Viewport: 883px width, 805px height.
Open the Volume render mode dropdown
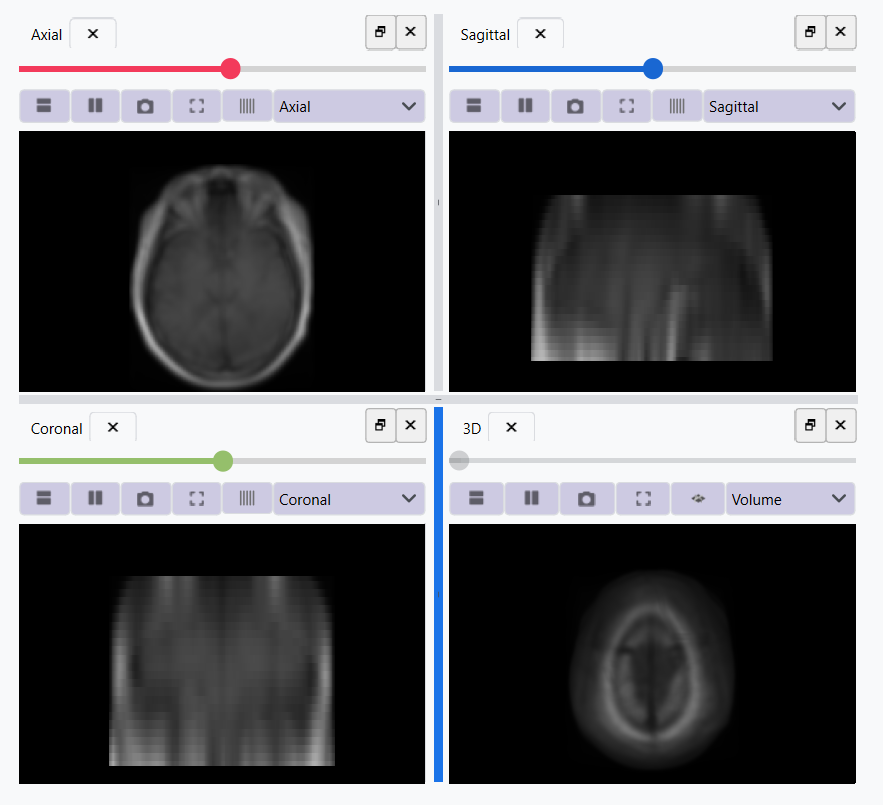pyautogui.click(x=790, y=499)
